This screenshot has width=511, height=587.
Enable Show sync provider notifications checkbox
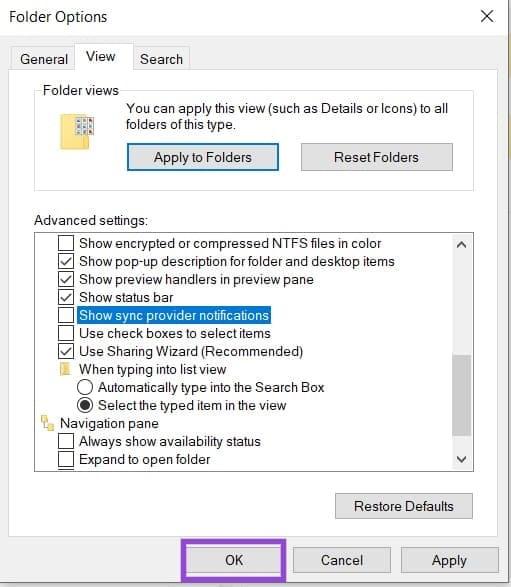tap(66, 315)
